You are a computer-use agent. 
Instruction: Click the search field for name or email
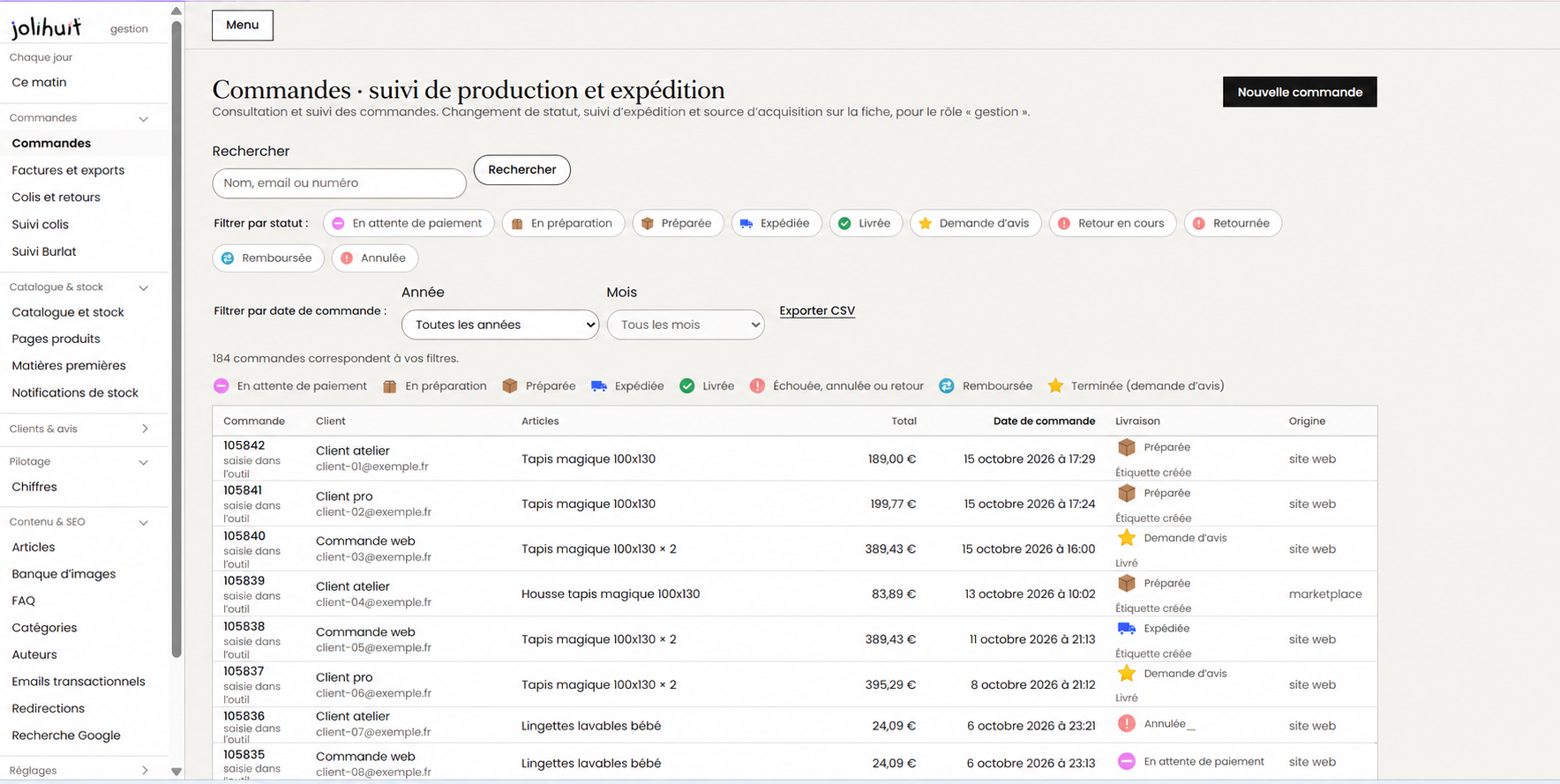339,183
